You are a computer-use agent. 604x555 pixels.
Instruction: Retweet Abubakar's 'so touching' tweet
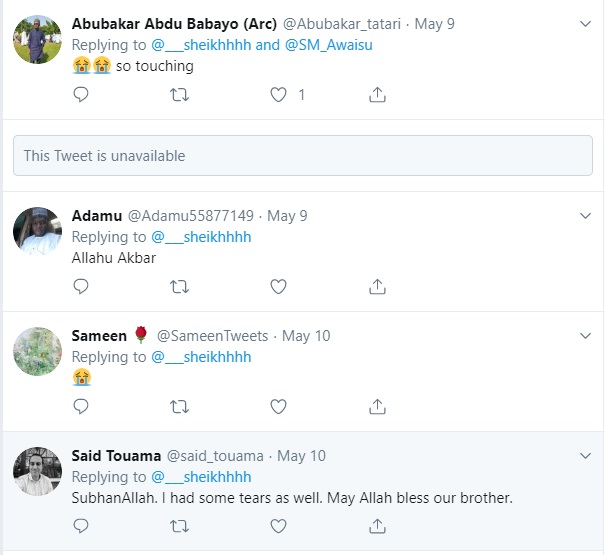coord(180,95)
